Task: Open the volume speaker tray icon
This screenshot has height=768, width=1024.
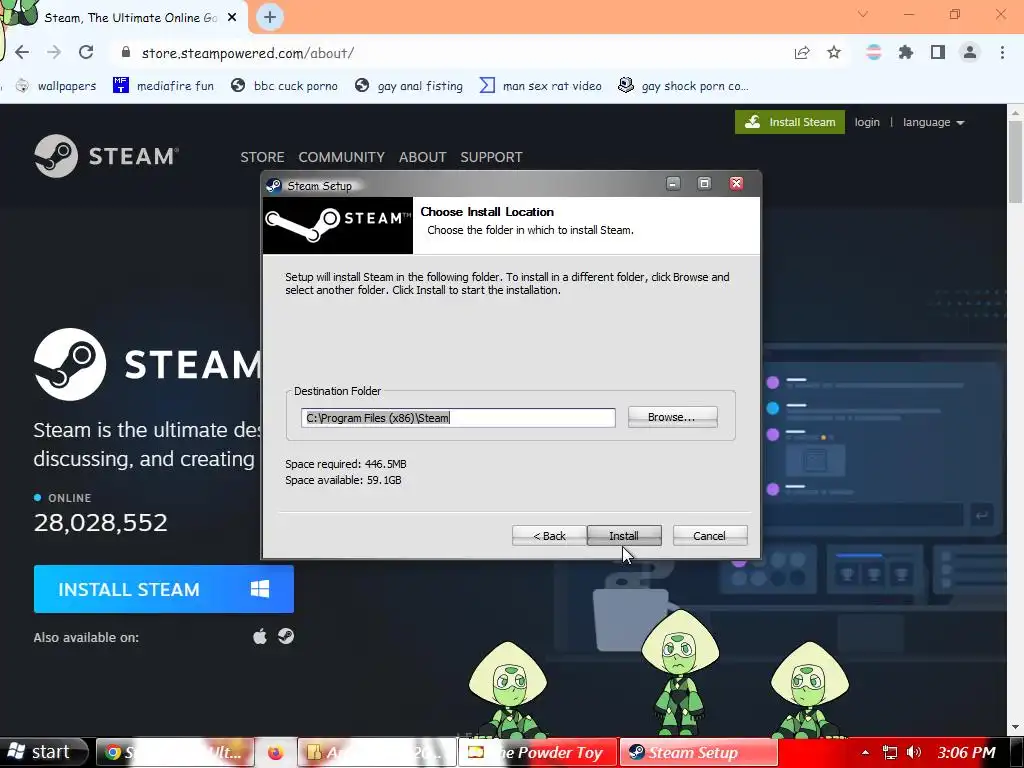Action: 914,752
